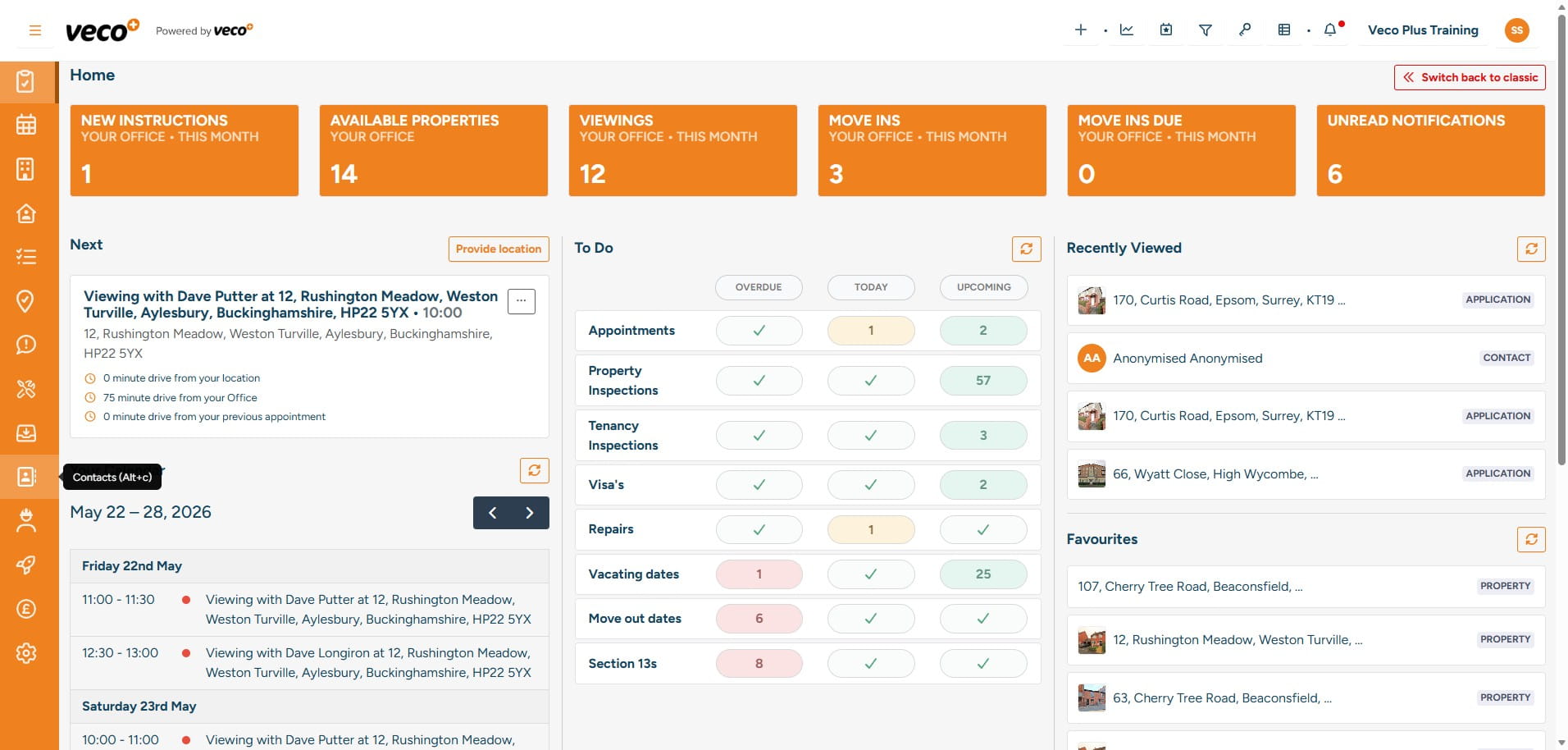1568x750 pixels.
Task: Click the pound sign accounts icon
Action: click(26, 609)
